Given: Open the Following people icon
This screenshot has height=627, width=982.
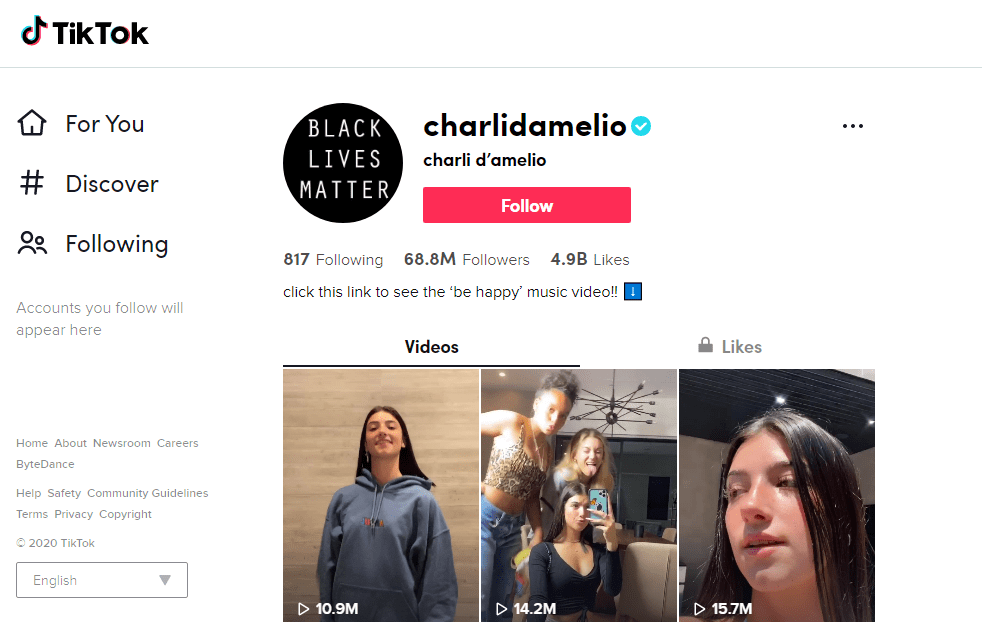Looking at the screenshot, I should coord(32,243).
